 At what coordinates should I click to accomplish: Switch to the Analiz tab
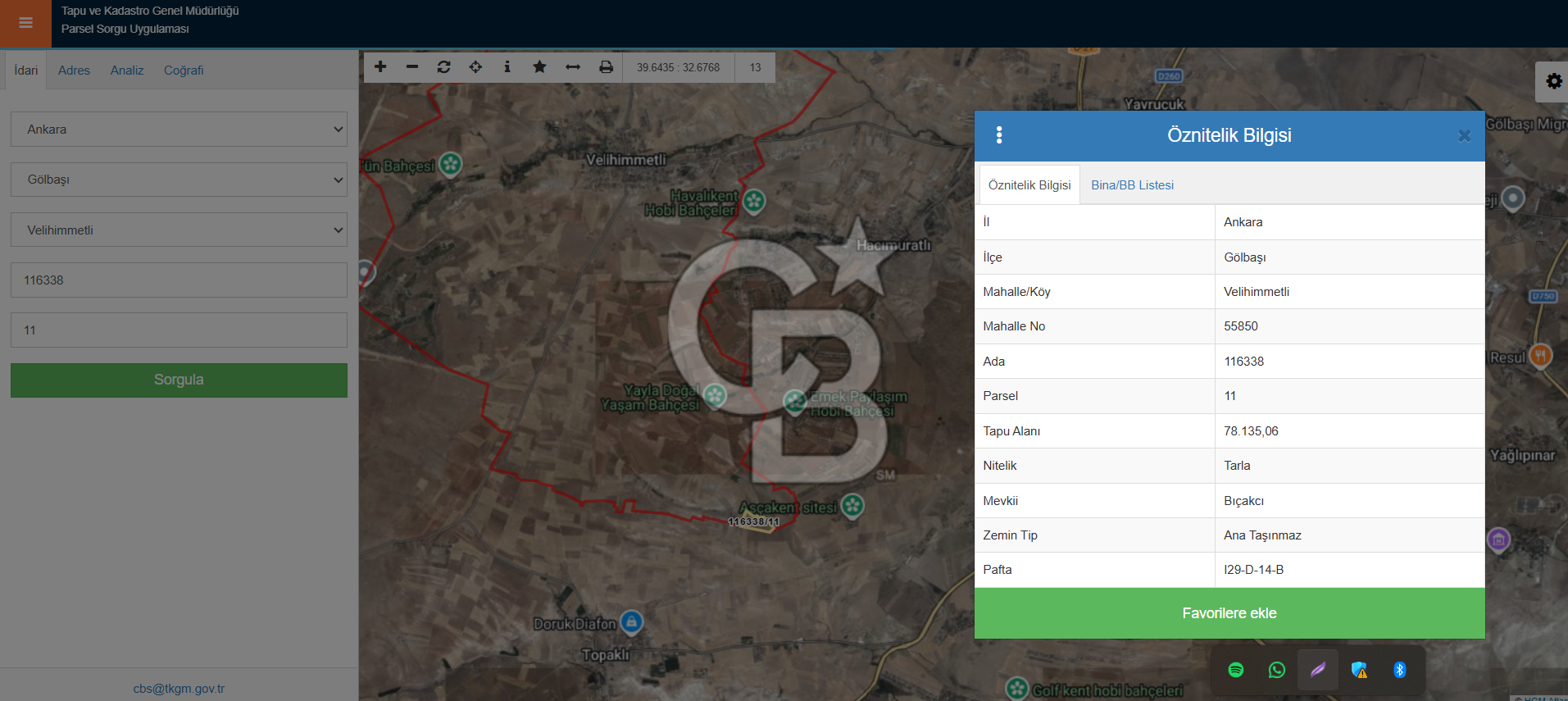127,71
